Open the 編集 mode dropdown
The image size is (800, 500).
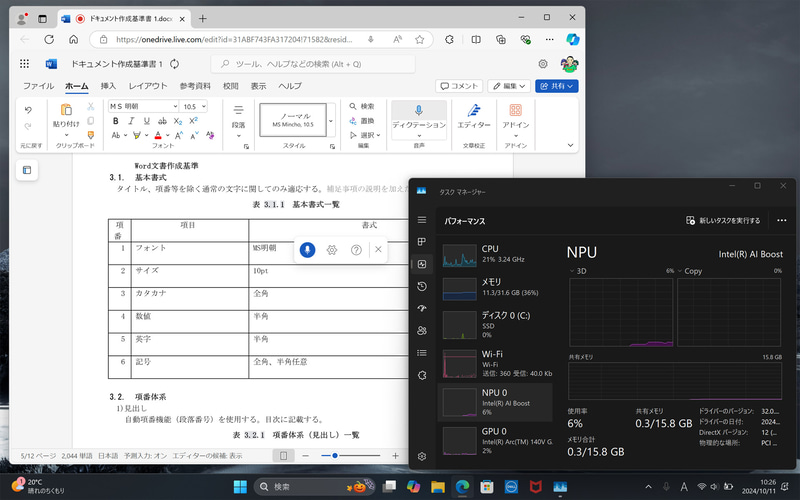coord(509,86)
